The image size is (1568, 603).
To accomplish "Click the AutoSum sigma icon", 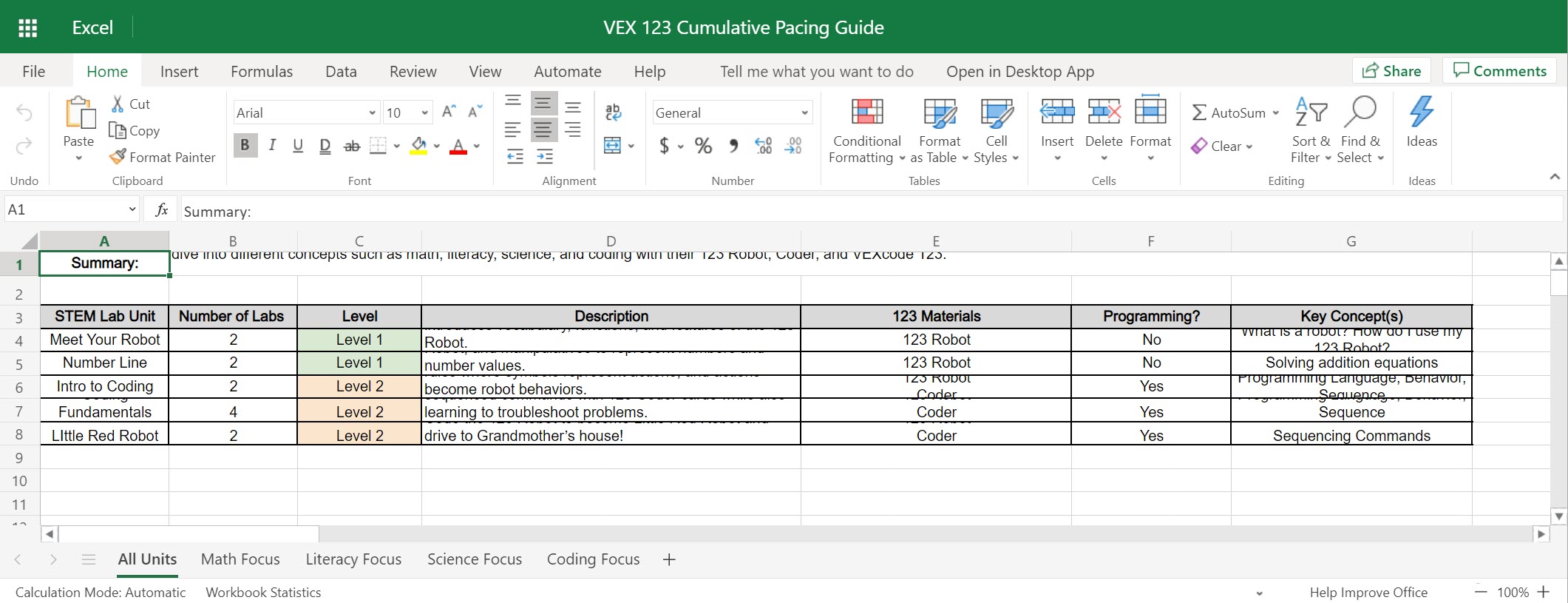I will click(x=1198, y=112).
